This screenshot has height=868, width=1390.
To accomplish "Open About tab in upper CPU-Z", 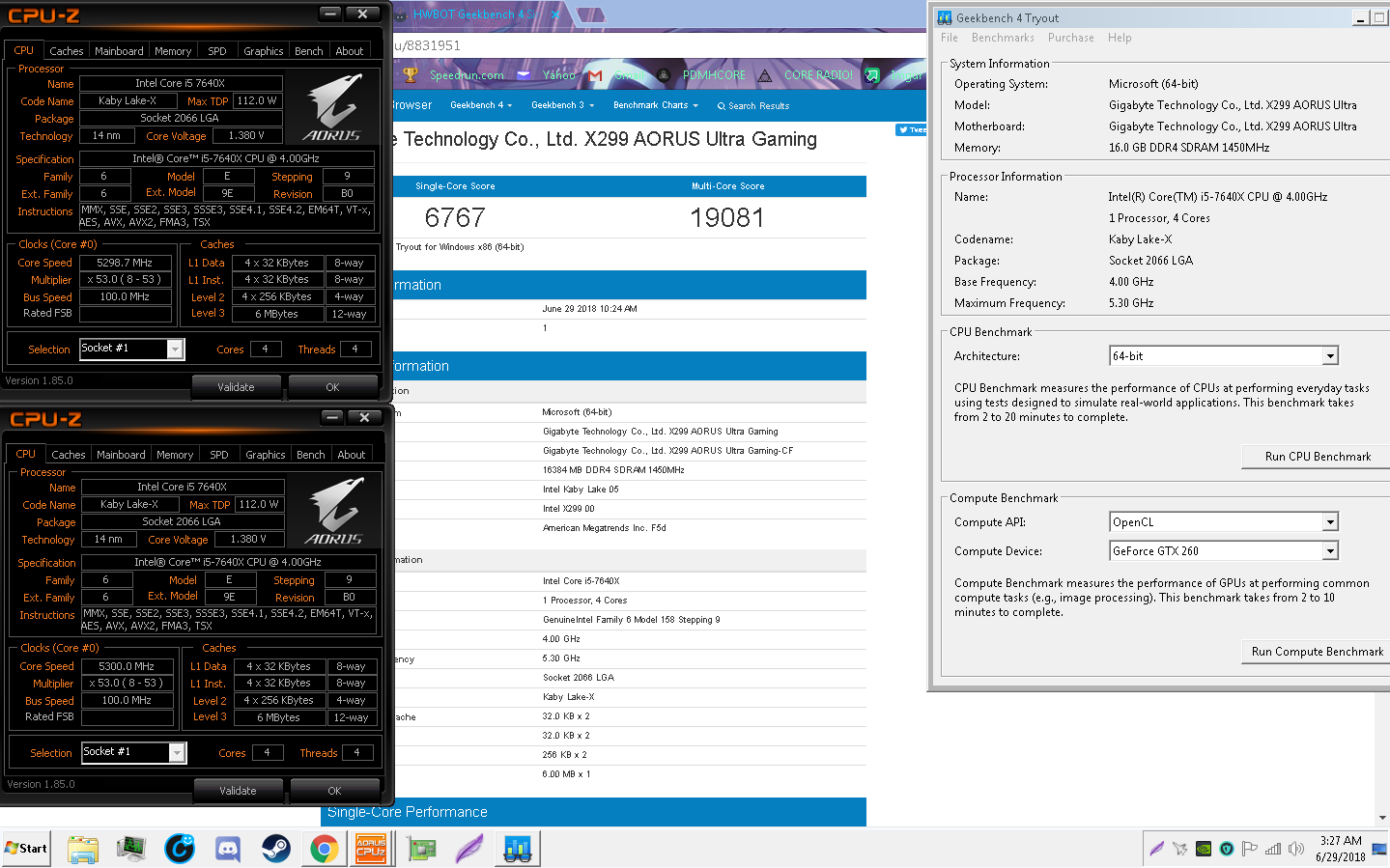I will [x=350, y=51].
